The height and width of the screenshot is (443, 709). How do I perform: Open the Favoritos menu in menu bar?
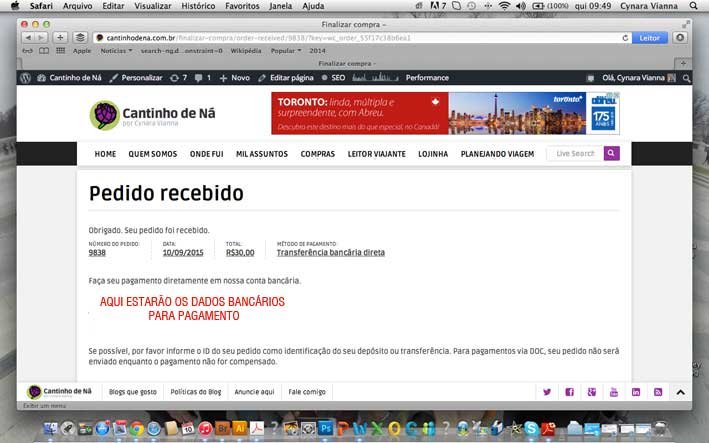click(242, 6)
